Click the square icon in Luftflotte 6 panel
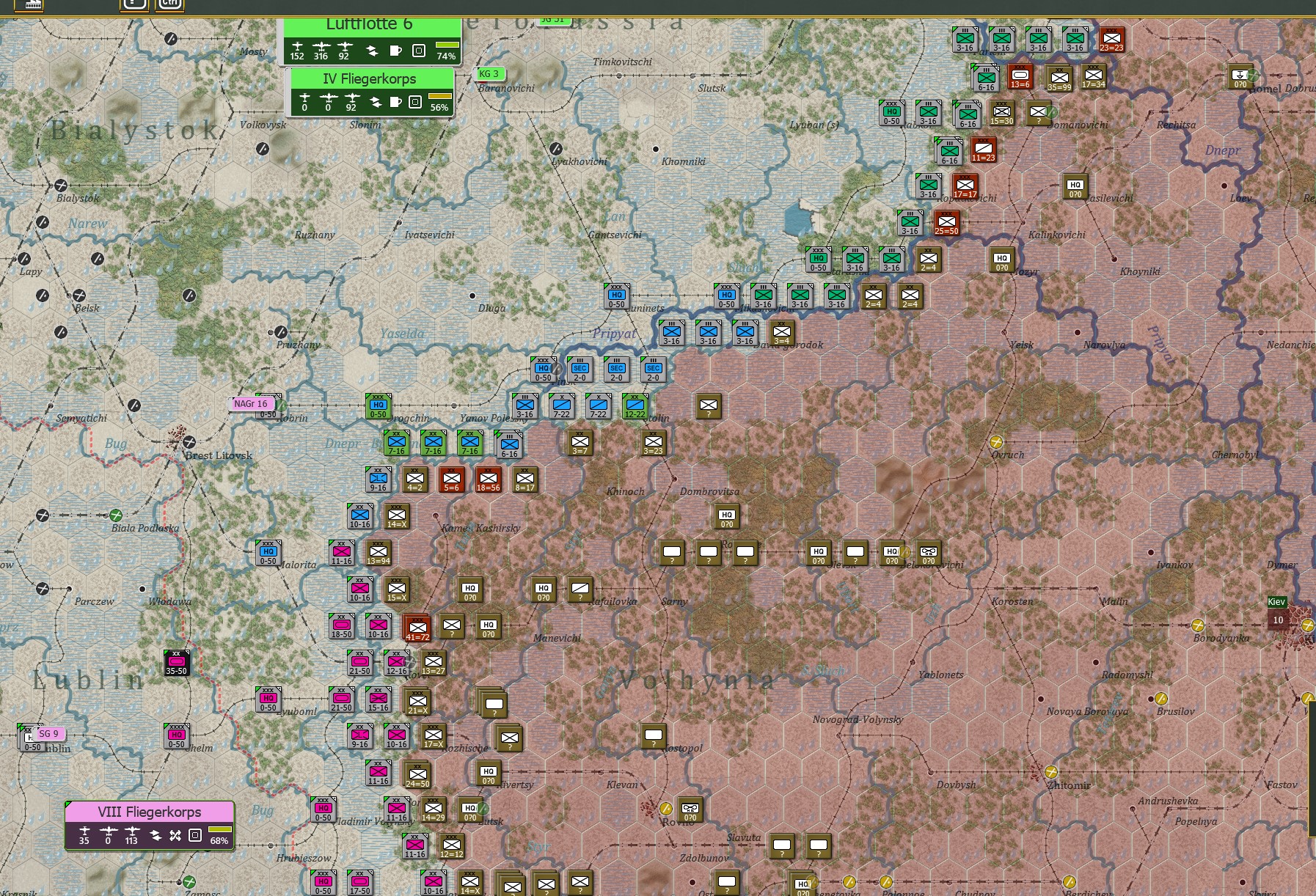The height and width of the screenshot is (896, 1316). 419,51
